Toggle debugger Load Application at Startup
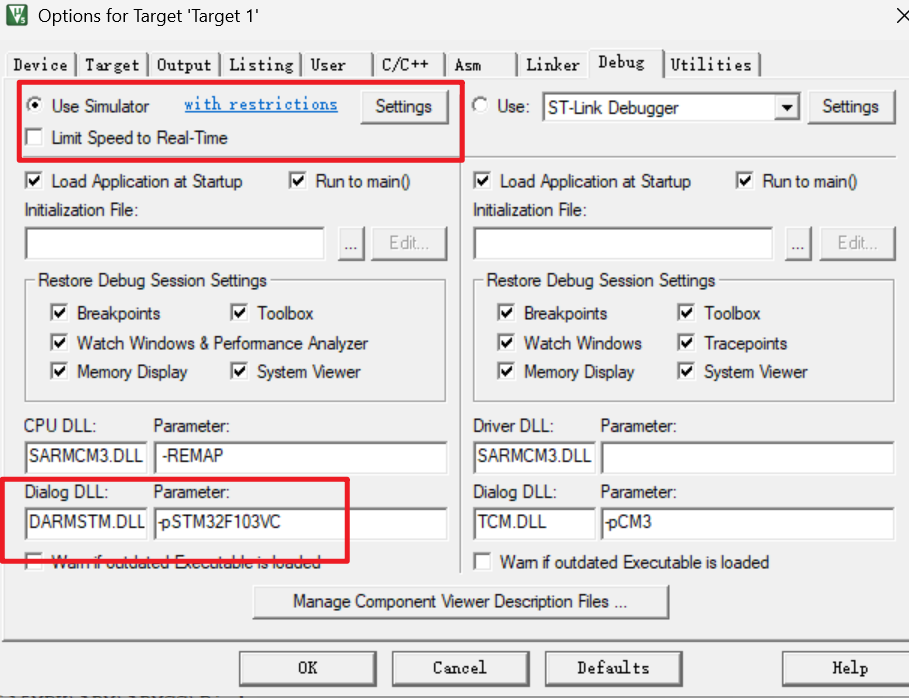Image resolution: width=909 pixels, height=698 pixels. coord(482,181)
